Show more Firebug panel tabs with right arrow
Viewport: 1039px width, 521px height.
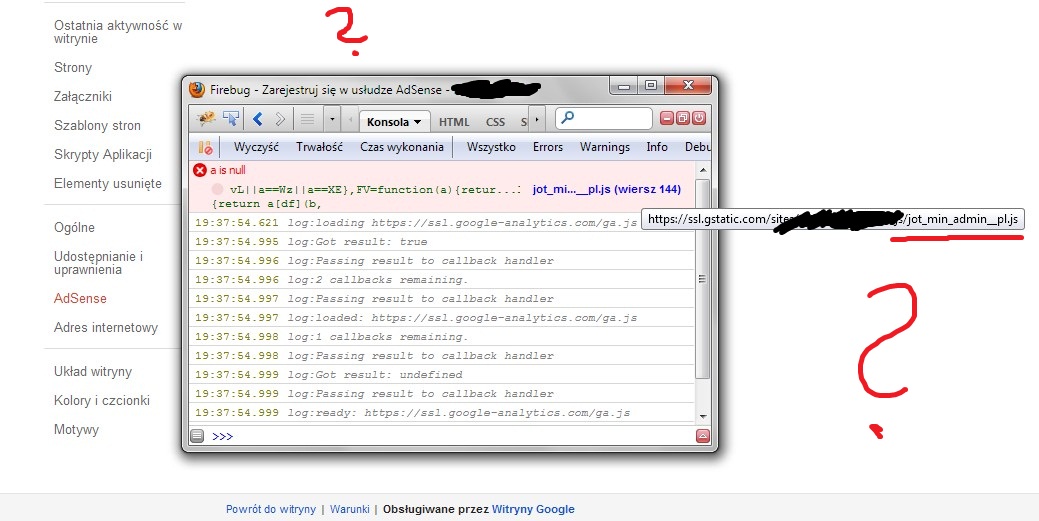(537, 120)
